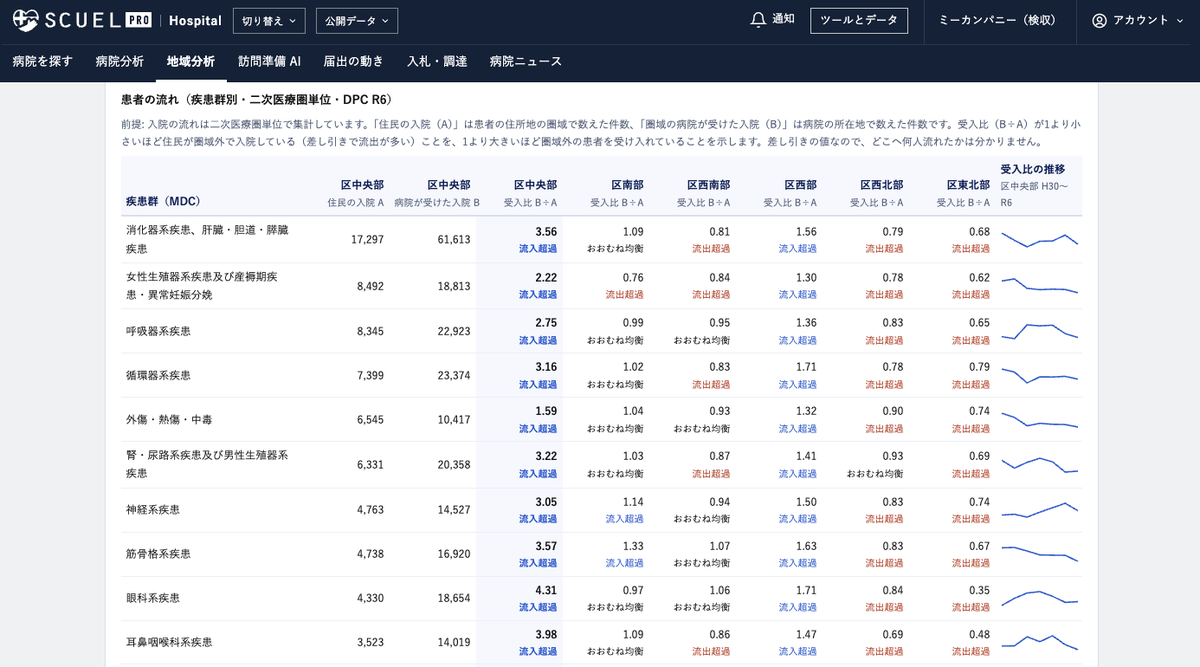Click the trend sparkline for 呼吸器系疾患
This screenshot has height=667, width=1200.
tap(1040, 331)
